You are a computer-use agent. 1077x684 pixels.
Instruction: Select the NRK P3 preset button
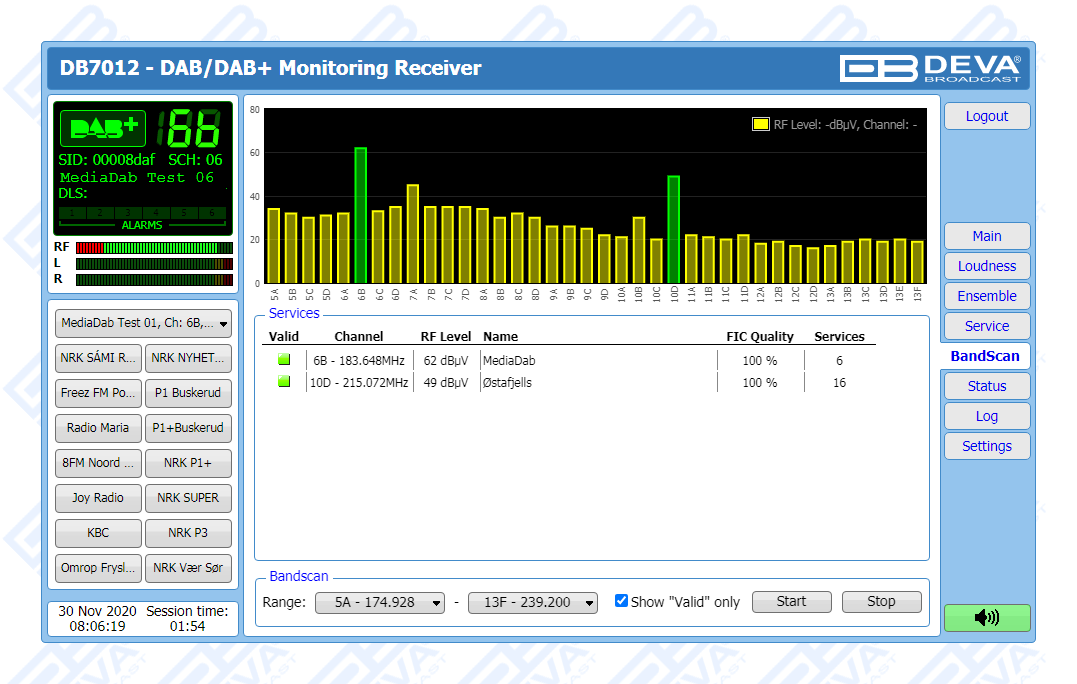[188, 533]
